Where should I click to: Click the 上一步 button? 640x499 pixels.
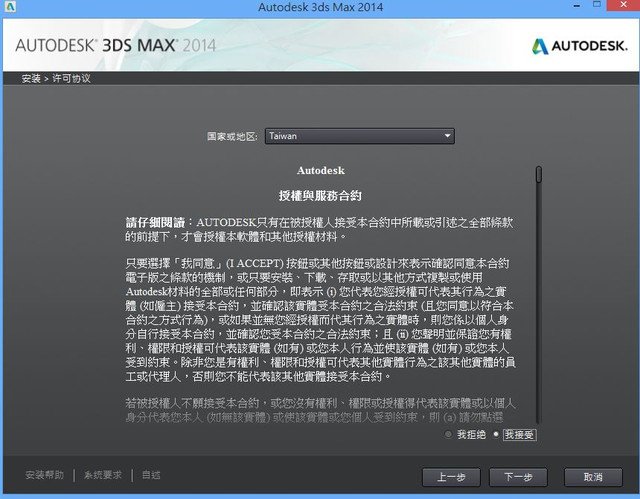click(451, 477)
